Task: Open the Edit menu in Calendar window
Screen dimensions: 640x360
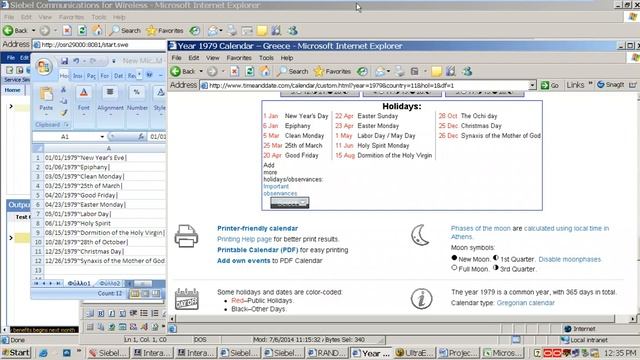Action: pyautogui.click(x=194, y=58)
